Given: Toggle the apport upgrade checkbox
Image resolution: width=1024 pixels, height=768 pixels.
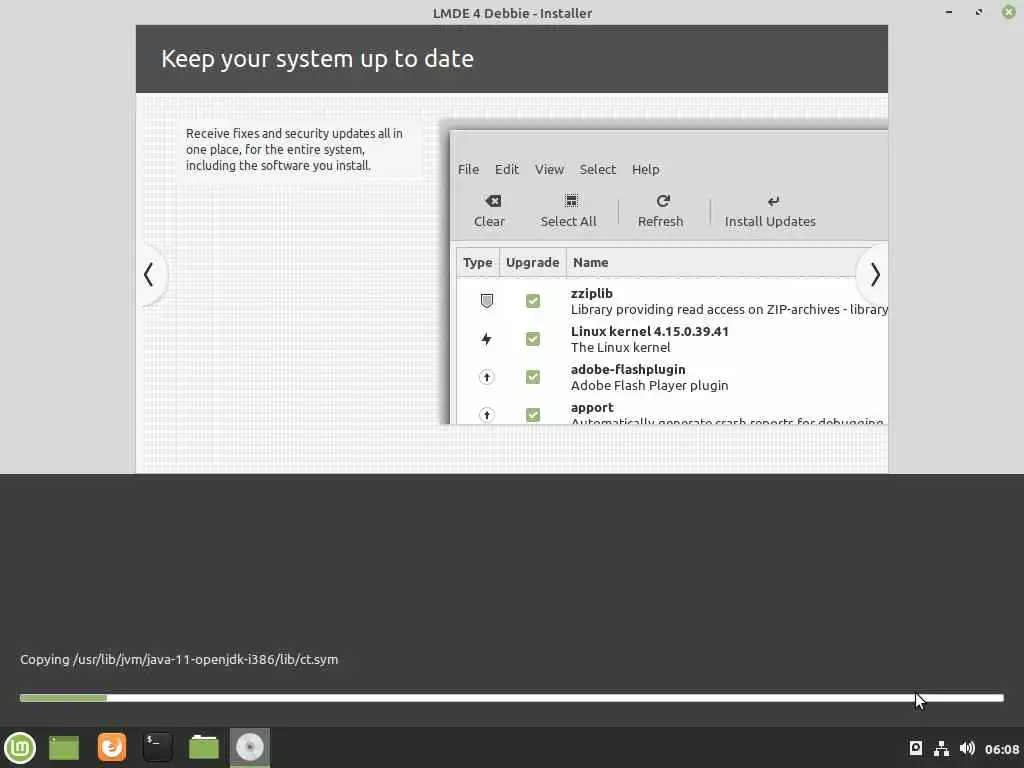Looking at the screenshot, I should coord(533,415).
